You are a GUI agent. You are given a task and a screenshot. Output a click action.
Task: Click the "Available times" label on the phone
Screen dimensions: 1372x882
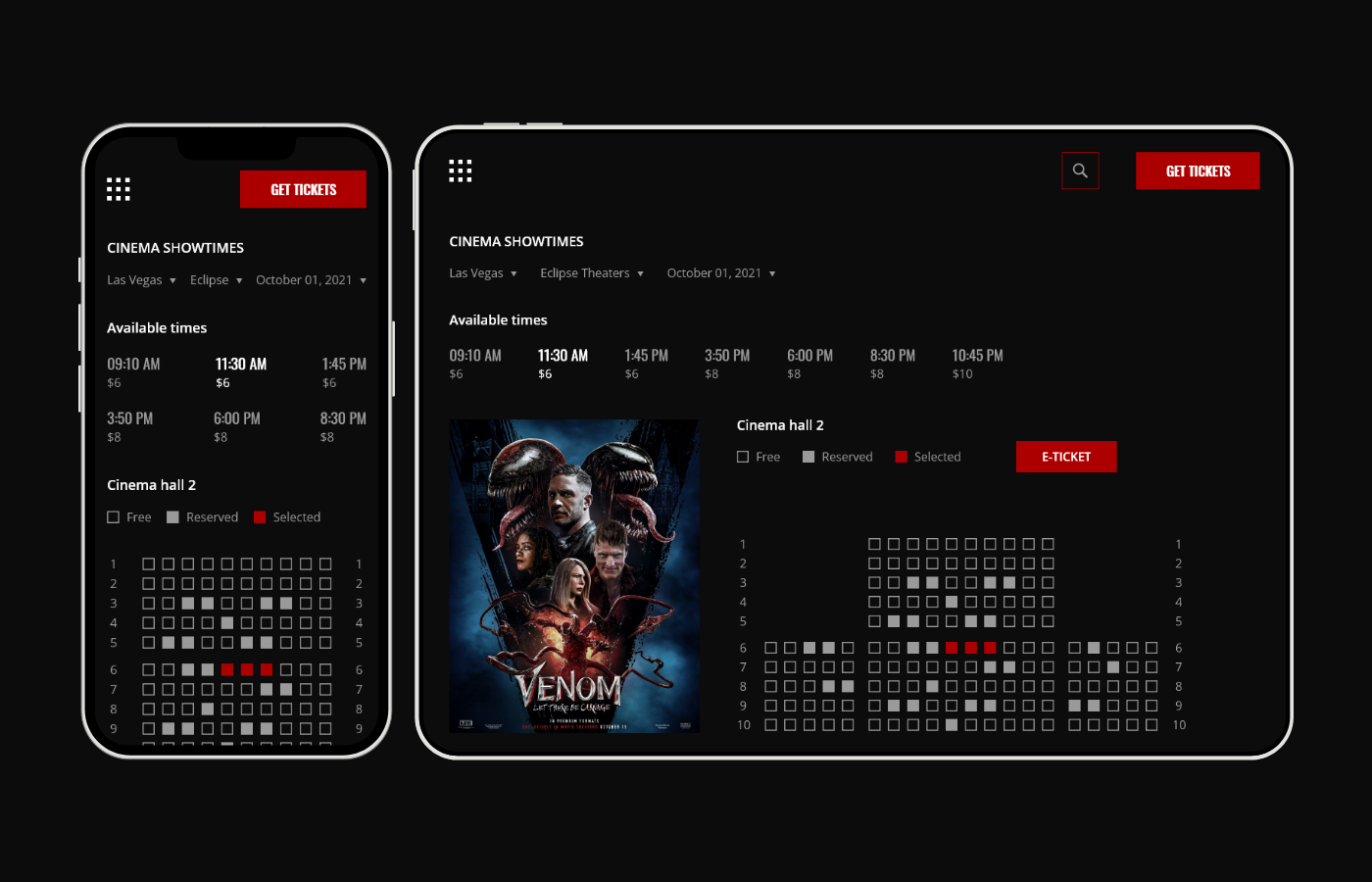[x=157, y=328]
